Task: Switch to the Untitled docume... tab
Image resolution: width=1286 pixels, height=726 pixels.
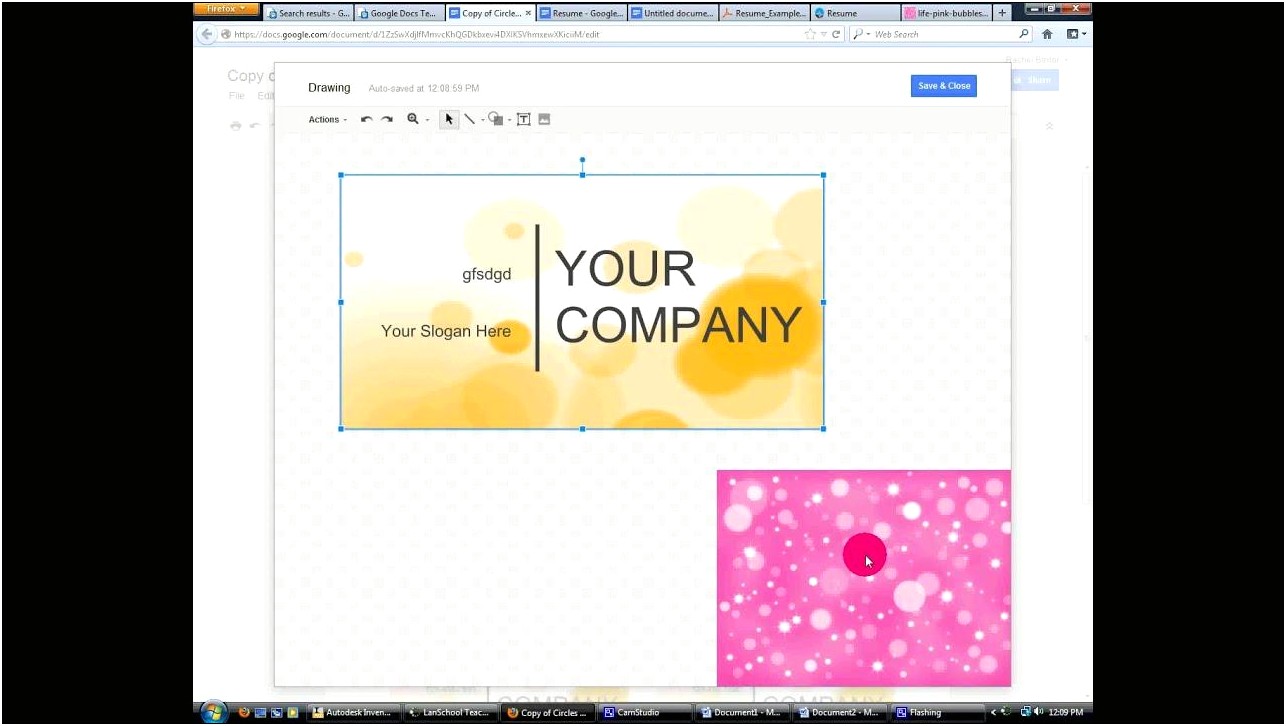Action: 672,13
